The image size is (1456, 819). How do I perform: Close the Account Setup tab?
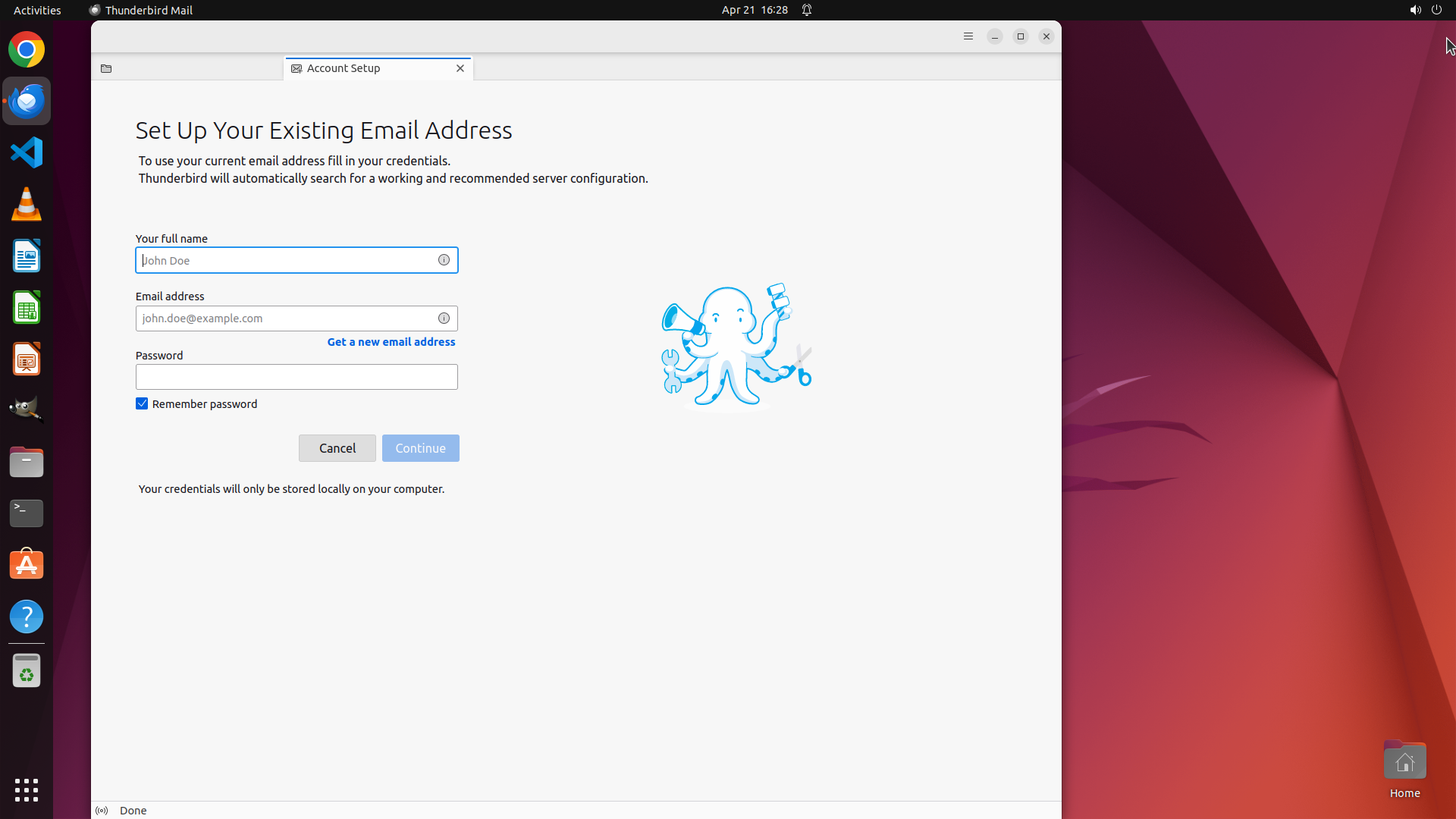point(460,68)
